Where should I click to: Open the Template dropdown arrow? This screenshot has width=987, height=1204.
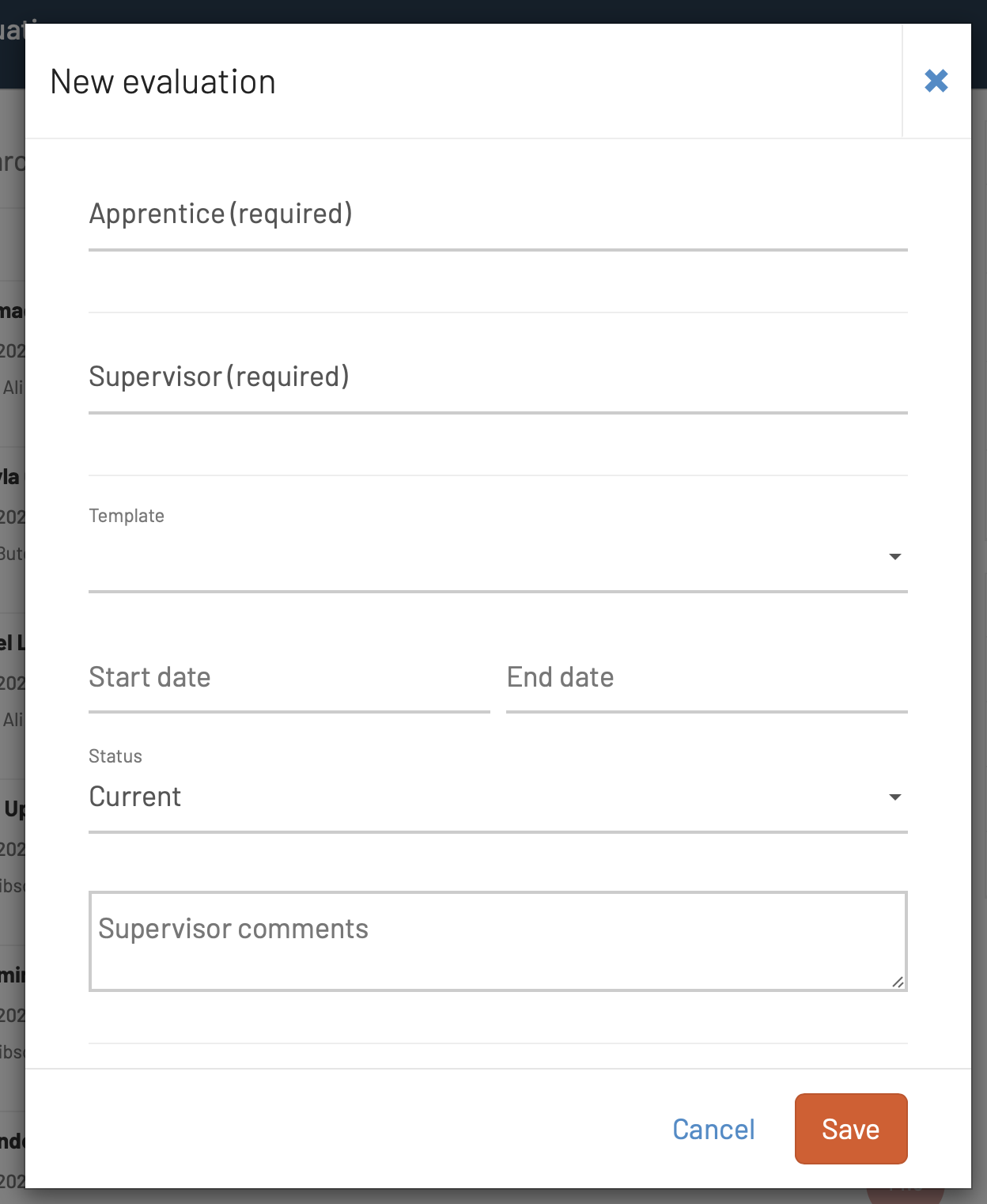pyautogui.click(x=895, y=557)
